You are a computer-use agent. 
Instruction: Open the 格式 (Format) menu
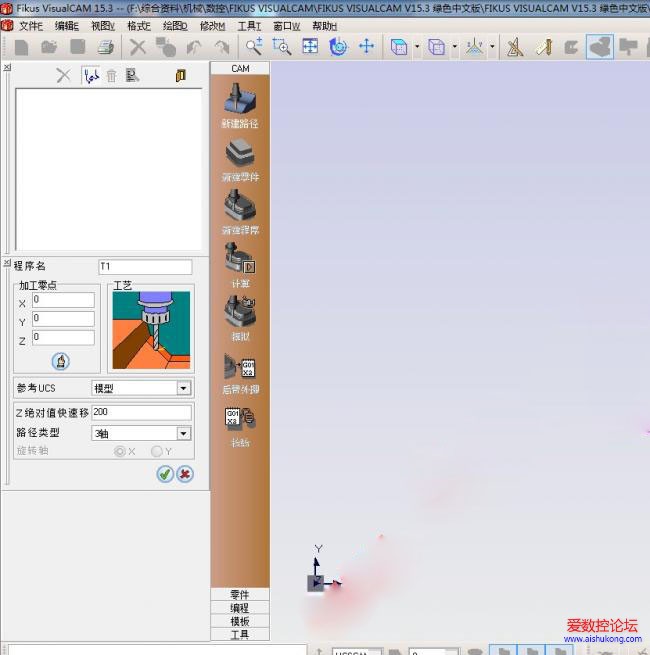click(139, 26)
